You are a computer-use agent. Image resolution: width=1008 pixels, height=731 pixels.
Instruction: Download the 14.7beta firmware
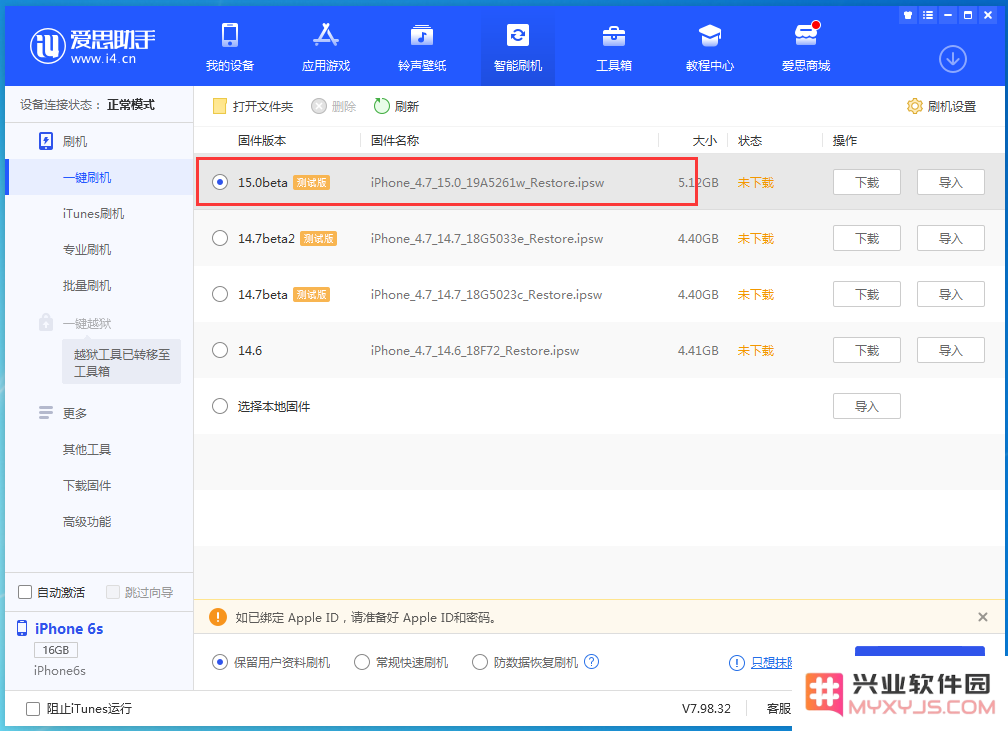click(867, 294)
